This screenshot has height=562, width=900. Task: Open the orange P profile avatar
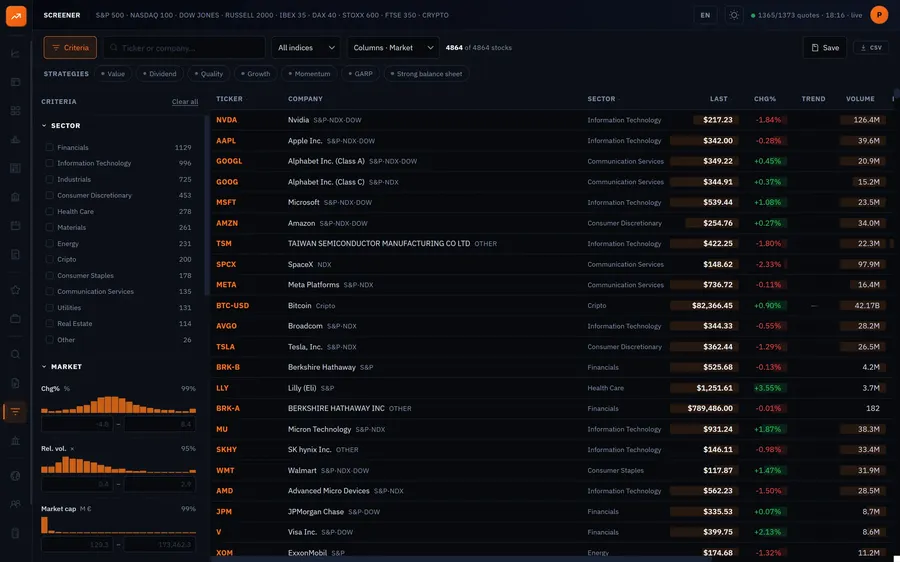(879, 15)
